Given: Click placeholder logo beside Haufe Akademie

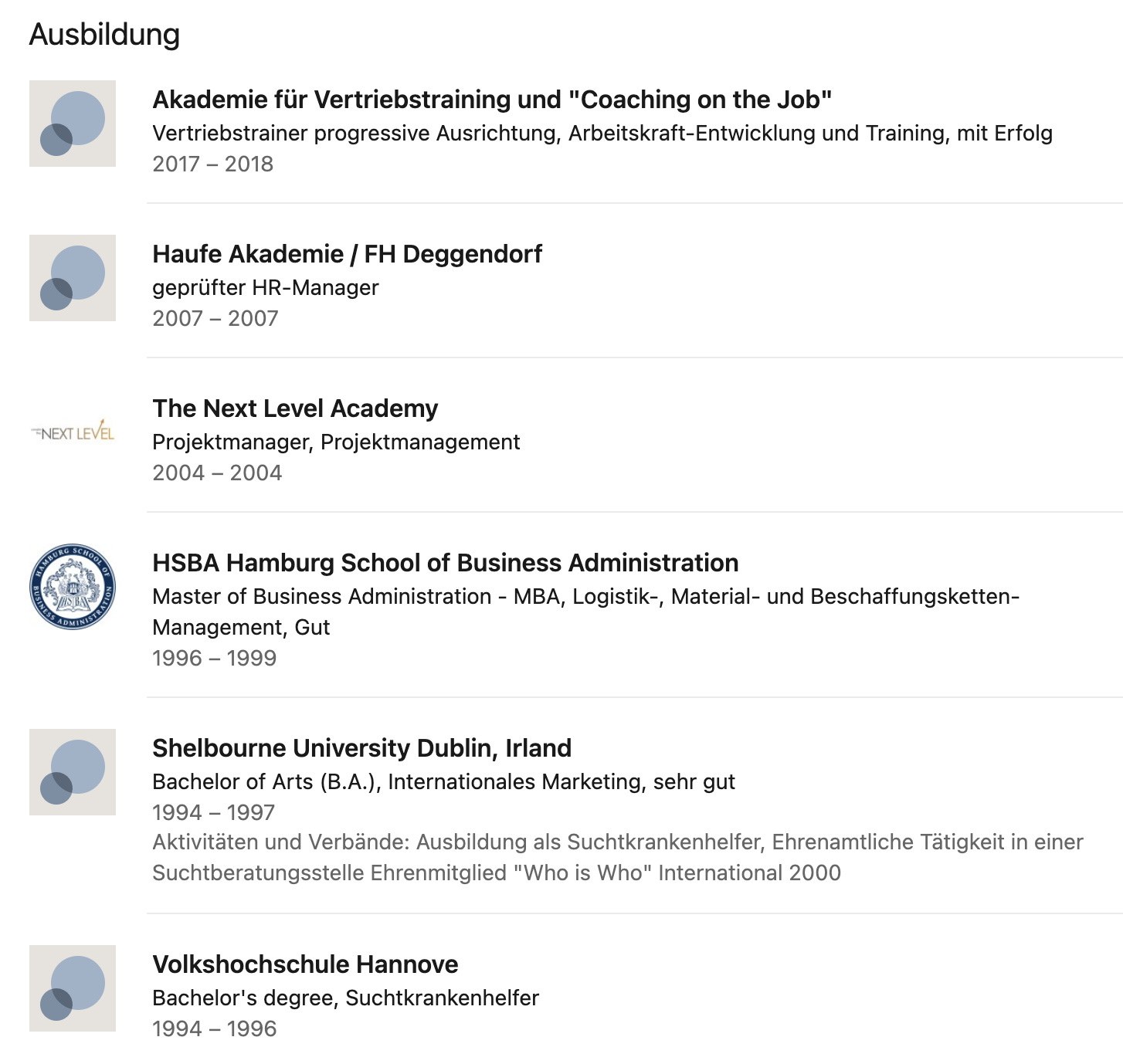Looking at the screenshot, I should click(73, 278).
